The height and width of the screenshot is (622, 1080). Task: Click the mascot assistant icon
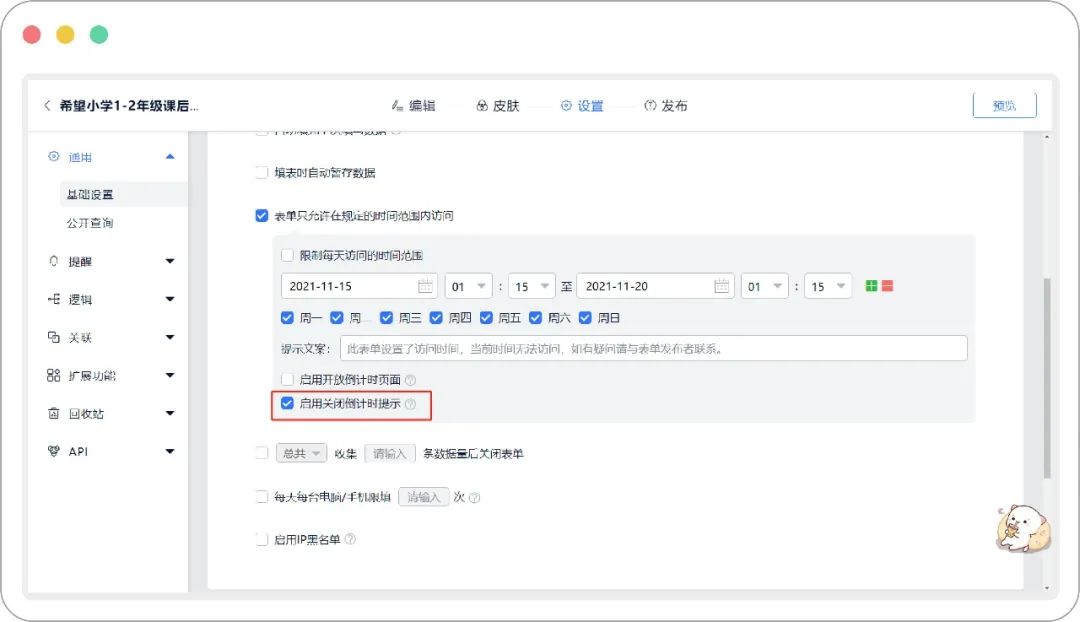click(1024, 528)
